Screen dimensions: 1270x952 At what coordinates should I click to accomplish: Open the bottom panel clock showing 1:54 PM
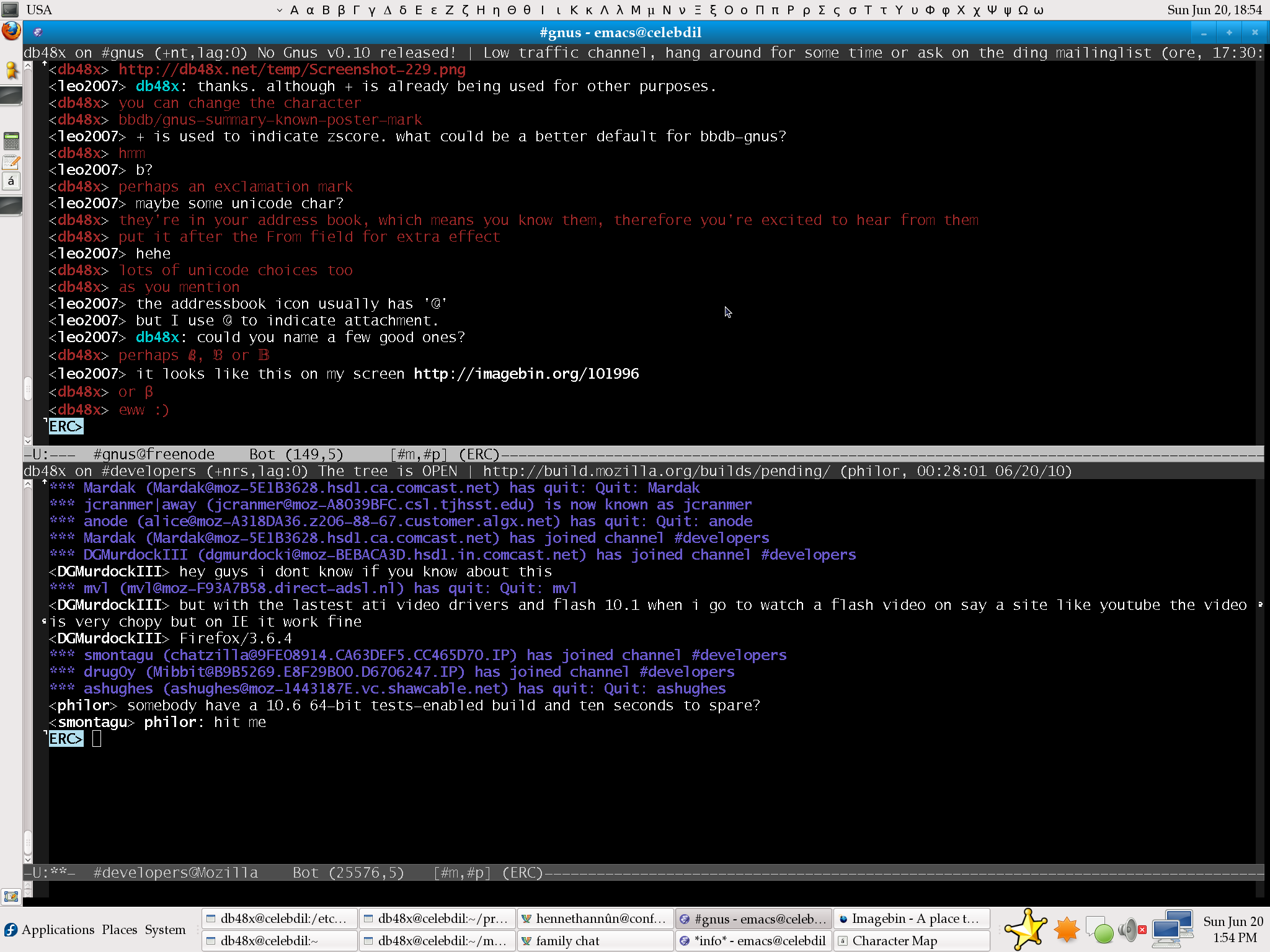tap(1233, 929)
